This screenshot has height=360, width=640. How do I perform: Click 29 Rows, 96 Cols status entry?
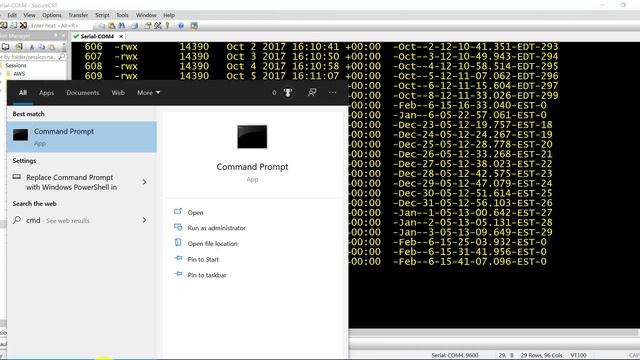click(x=541, y=355)
